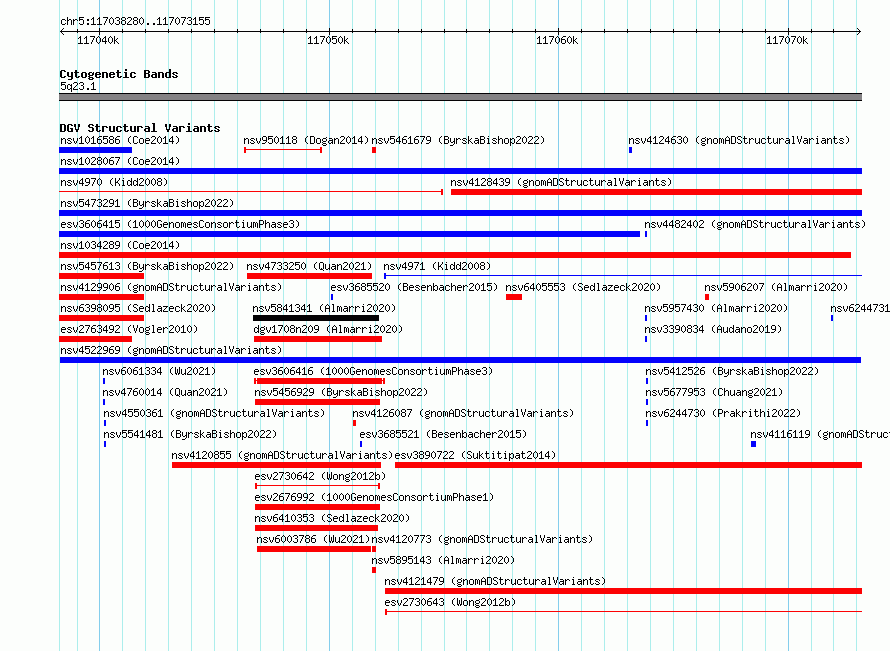Select nsv5895143 (Almarri2020) label
The image size is (890, 651).
pyautogui.click(x=443, y=560)
